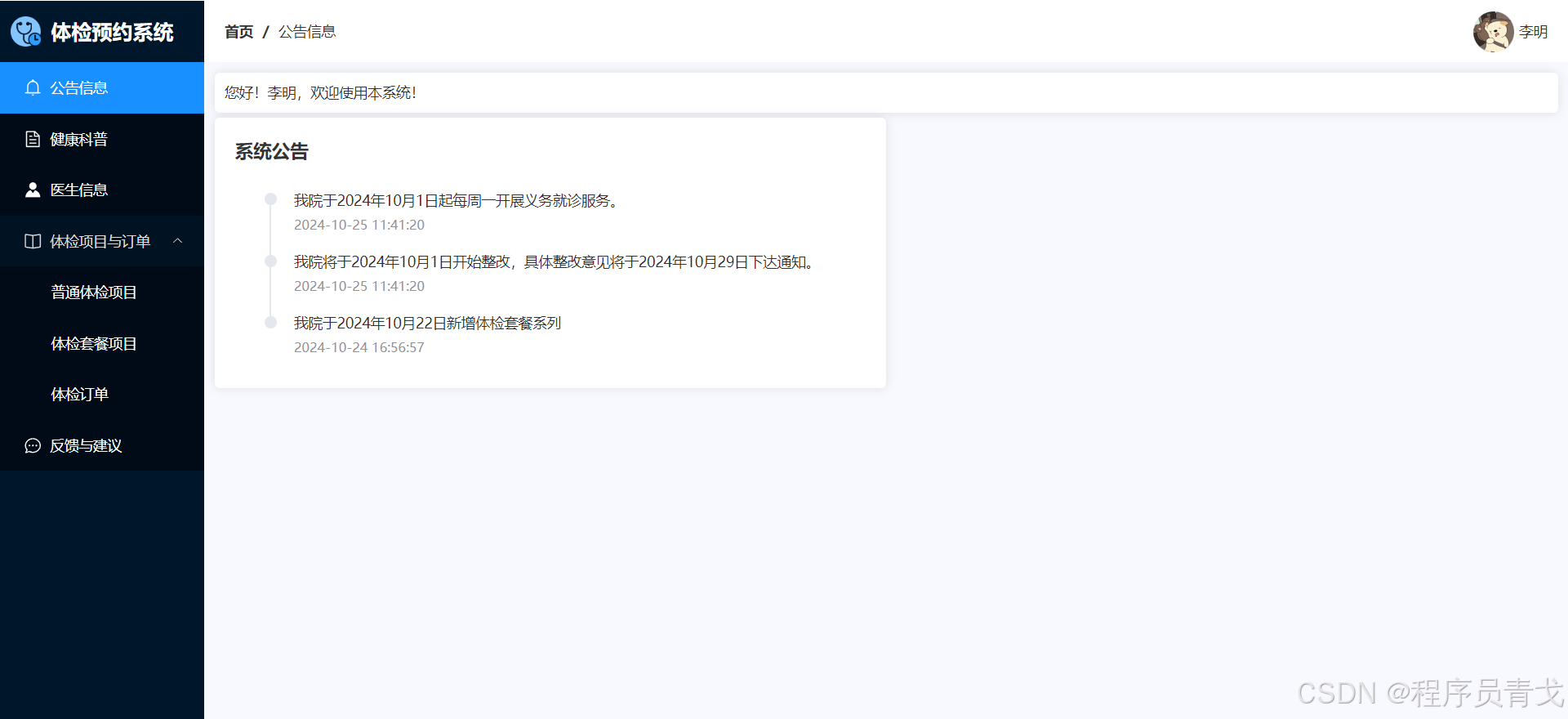Open the 反馈与建议 menu item
This screenshot has width=1568, height=719.
102,445
